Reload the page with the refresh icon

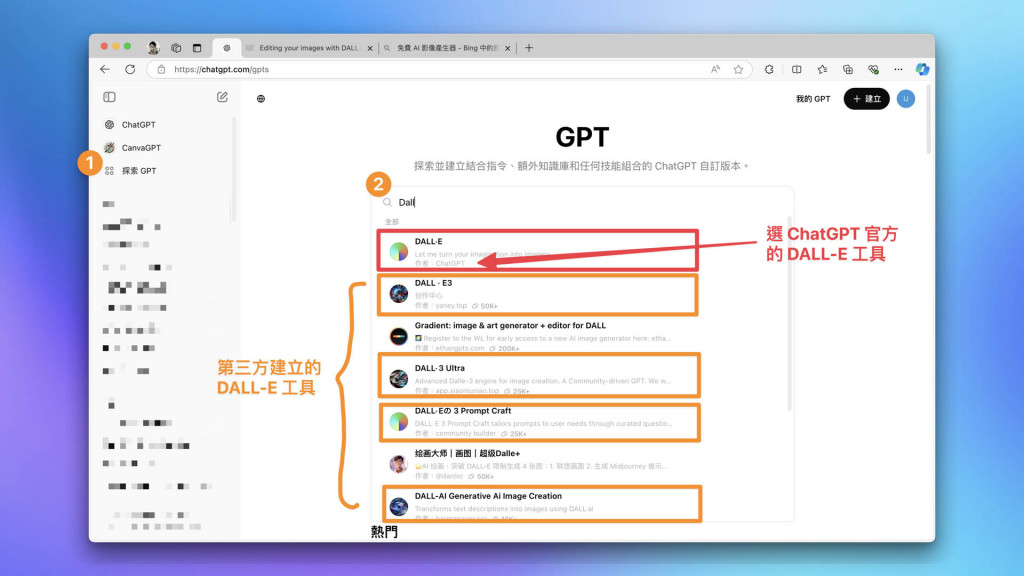[x=130, y=69]
